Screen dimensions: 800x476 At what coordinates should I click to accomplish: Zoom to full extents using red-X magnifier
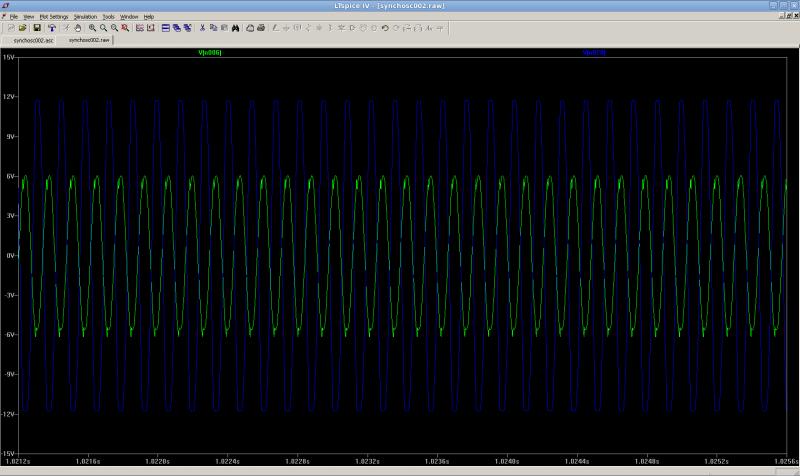tap(125, 28)
